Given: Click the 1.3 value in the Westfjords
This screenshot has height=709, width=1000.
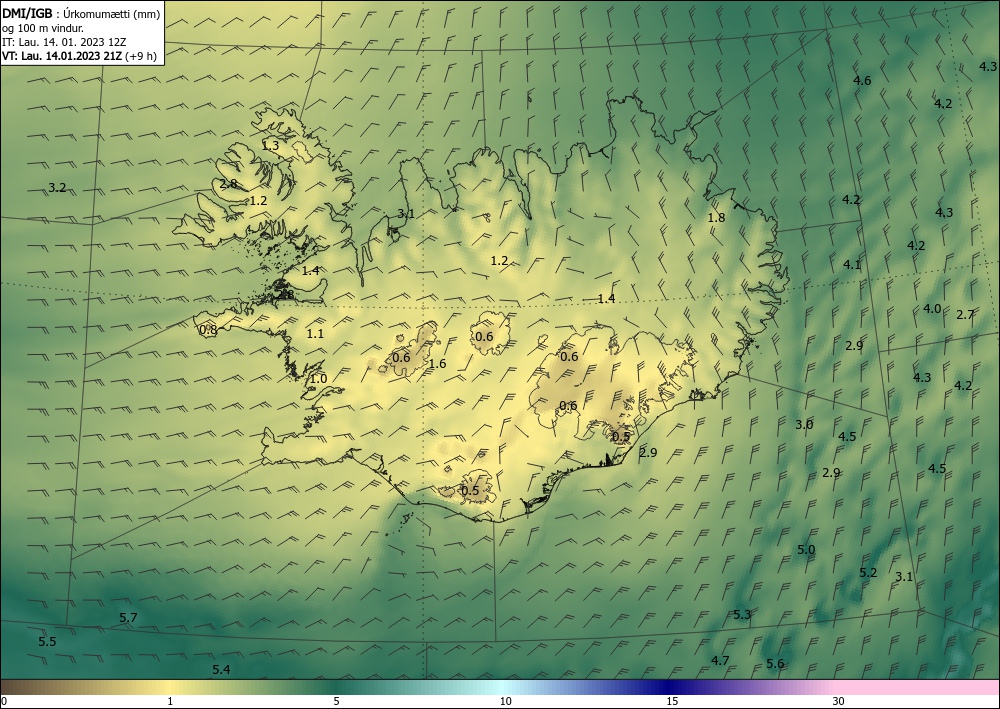Looking at the screenshot, I should [270, 145].
